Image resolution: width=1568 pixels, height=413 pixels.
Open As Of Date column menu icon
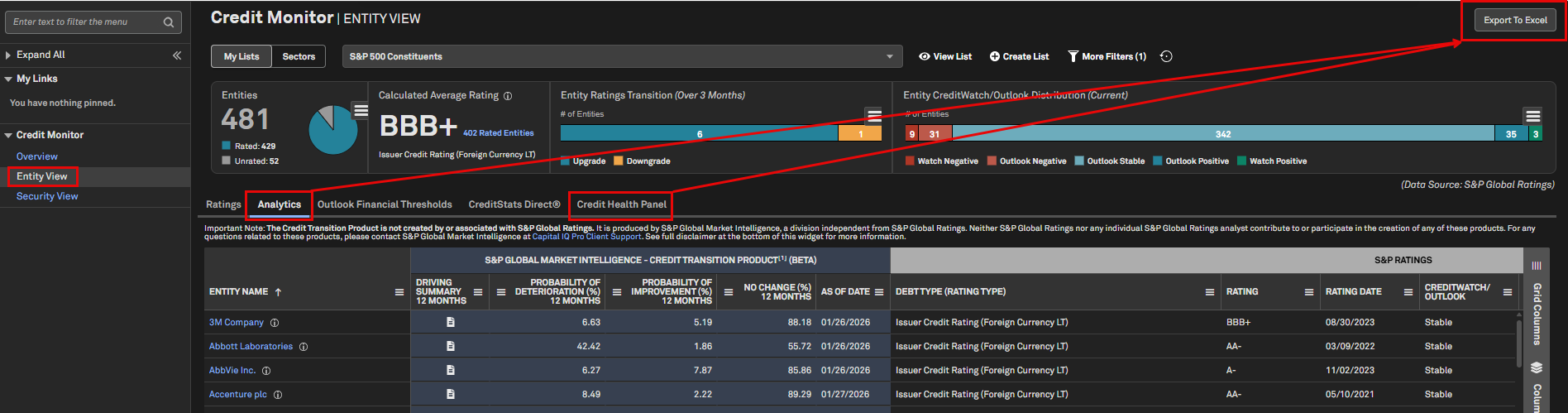pos(879,292)
